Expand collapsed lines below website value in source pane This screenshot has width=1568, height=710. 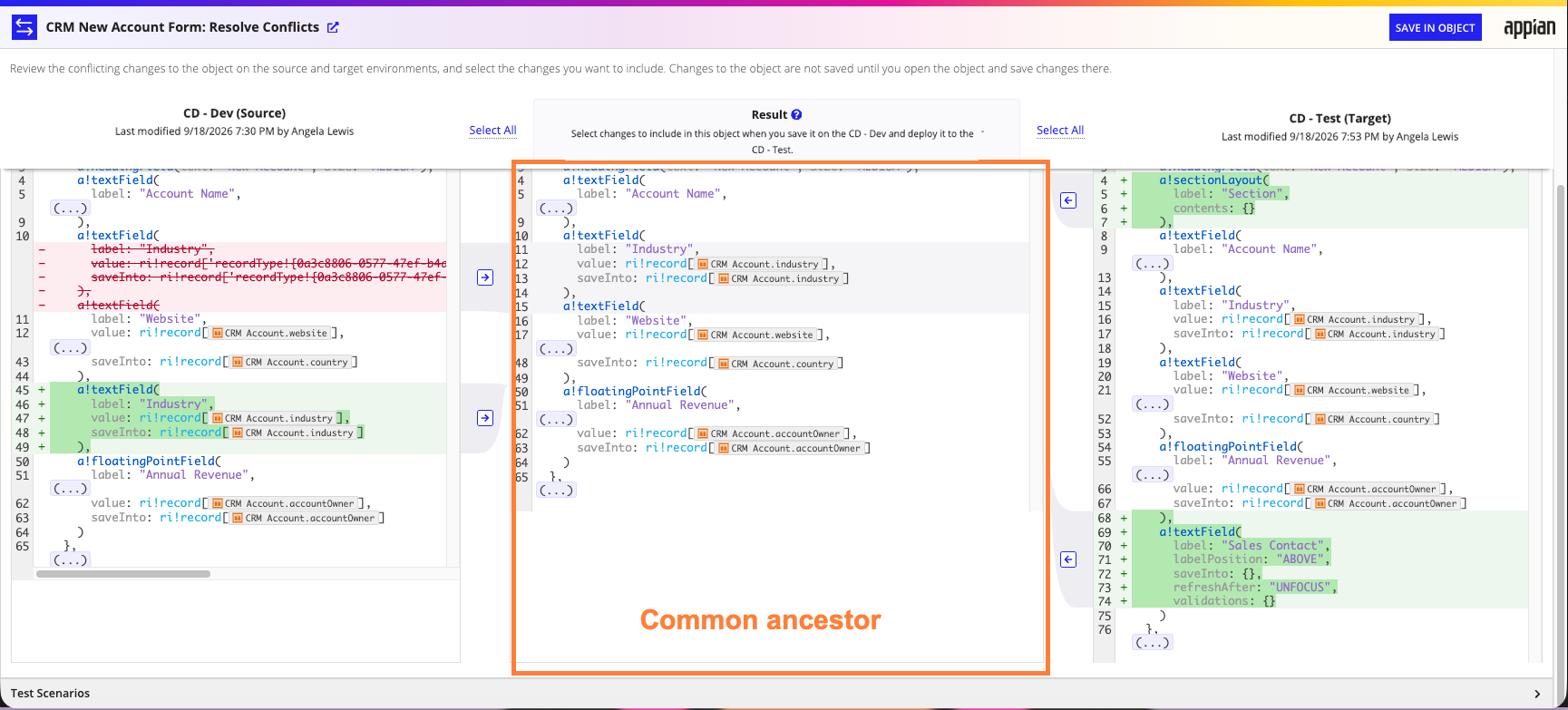pyautogui.click(x=70, y=347)
